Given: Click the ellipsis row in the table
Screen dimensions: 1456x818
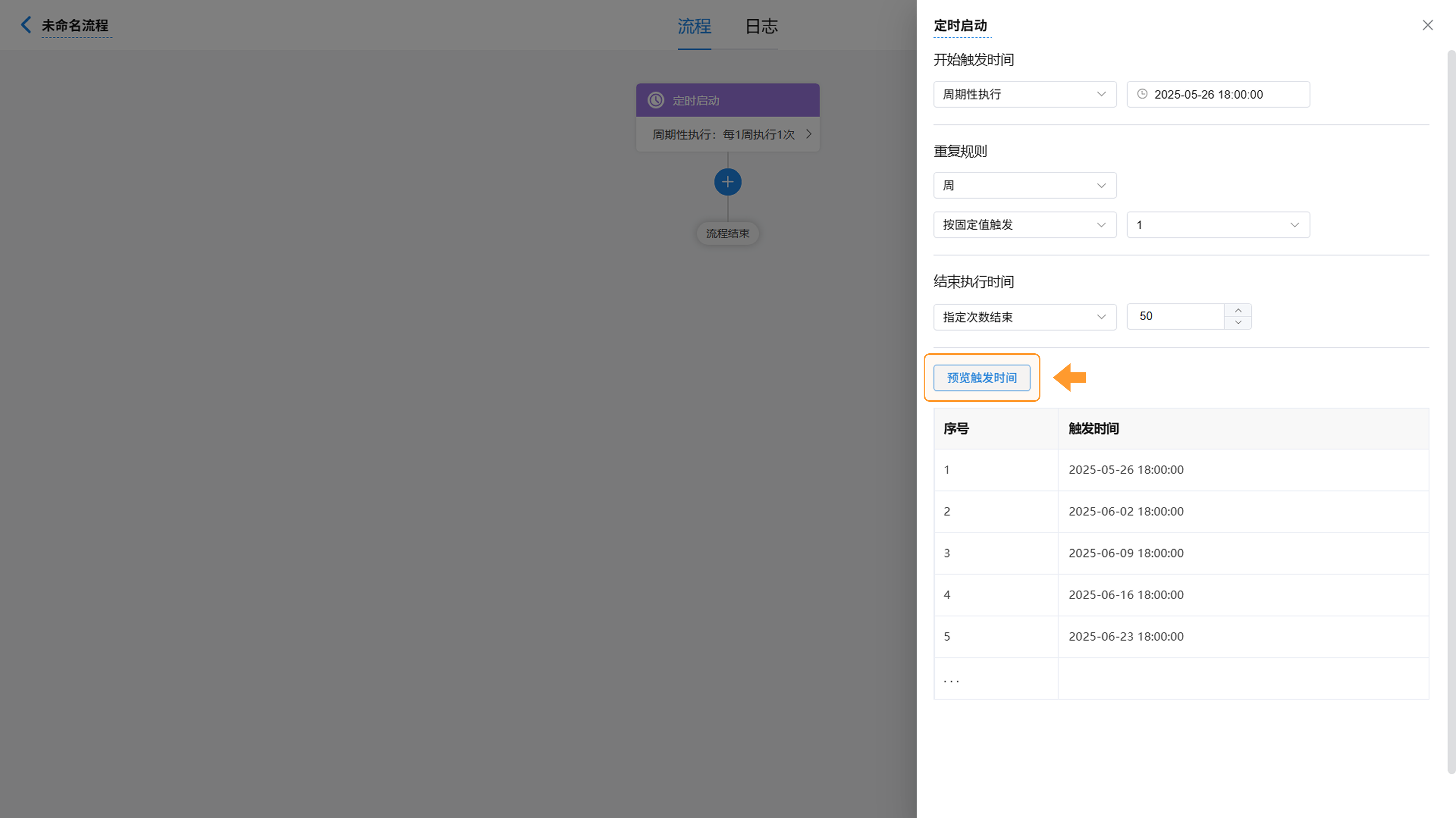Looking at the screenshot, I should [1181, 679].
